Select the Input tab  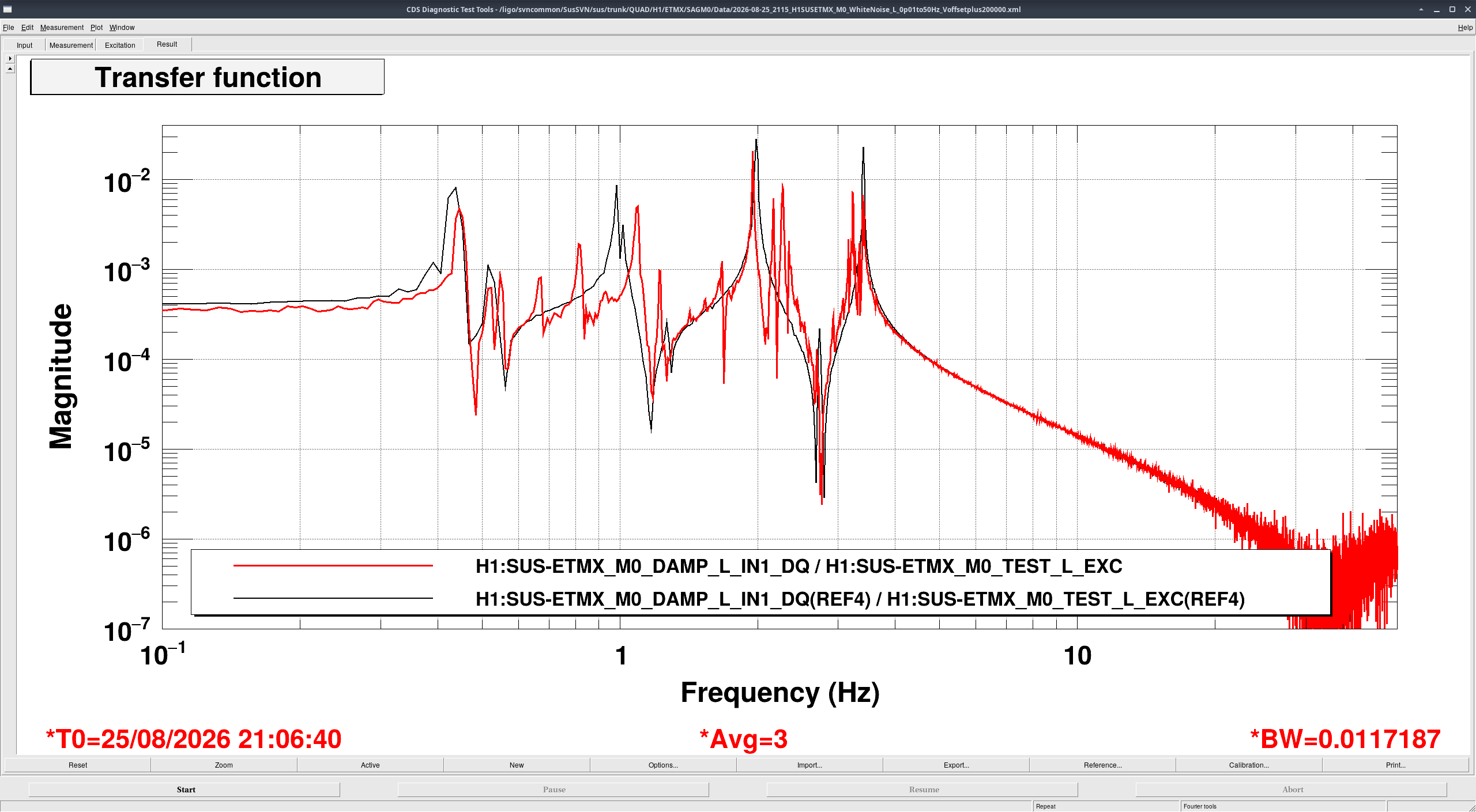24,45
